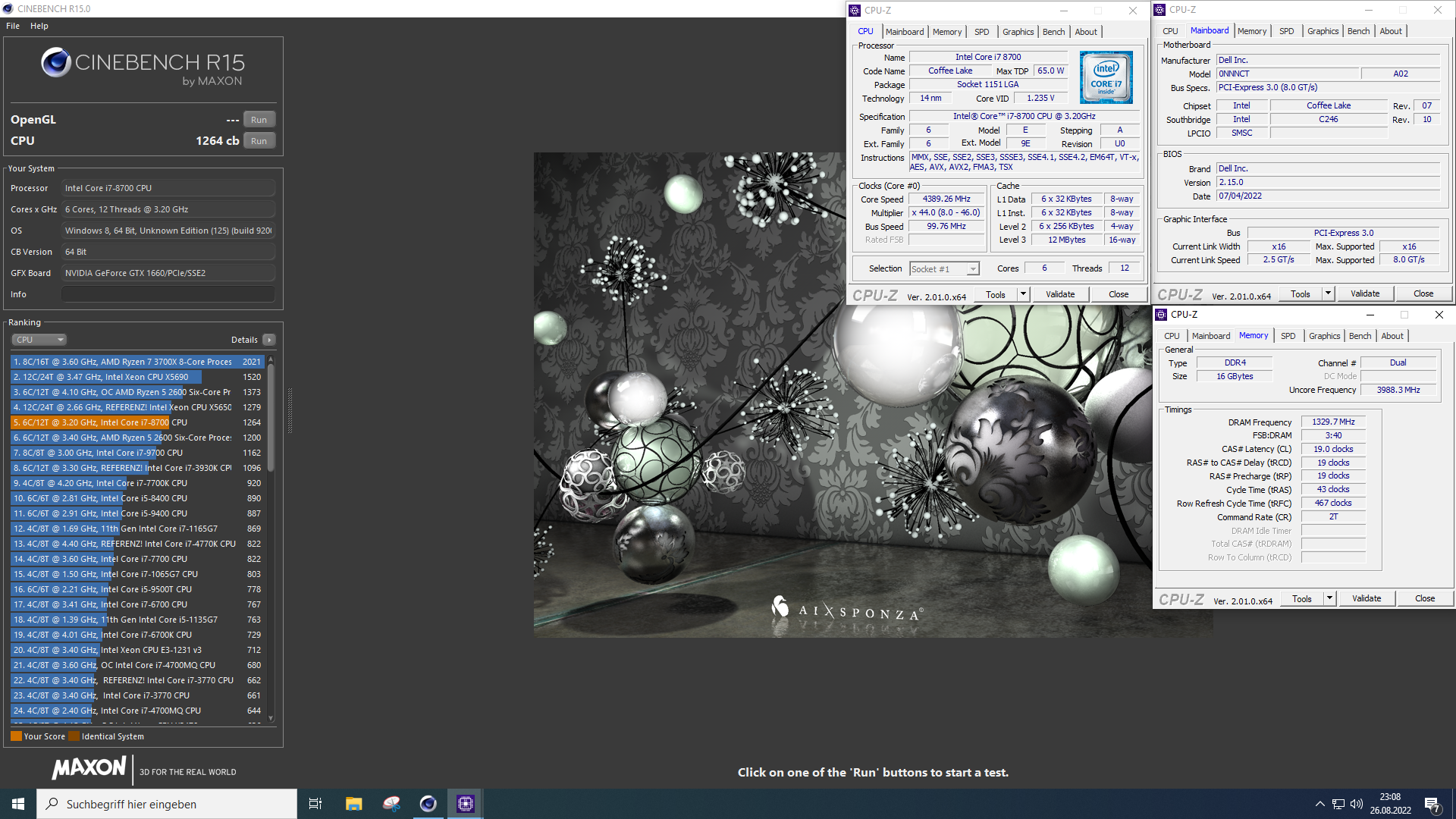Image resolution: width=1456 pixels, height=819 pixels.
Task: Click the Identical System brown legend swatch
Action: click(x=74, y=736)
